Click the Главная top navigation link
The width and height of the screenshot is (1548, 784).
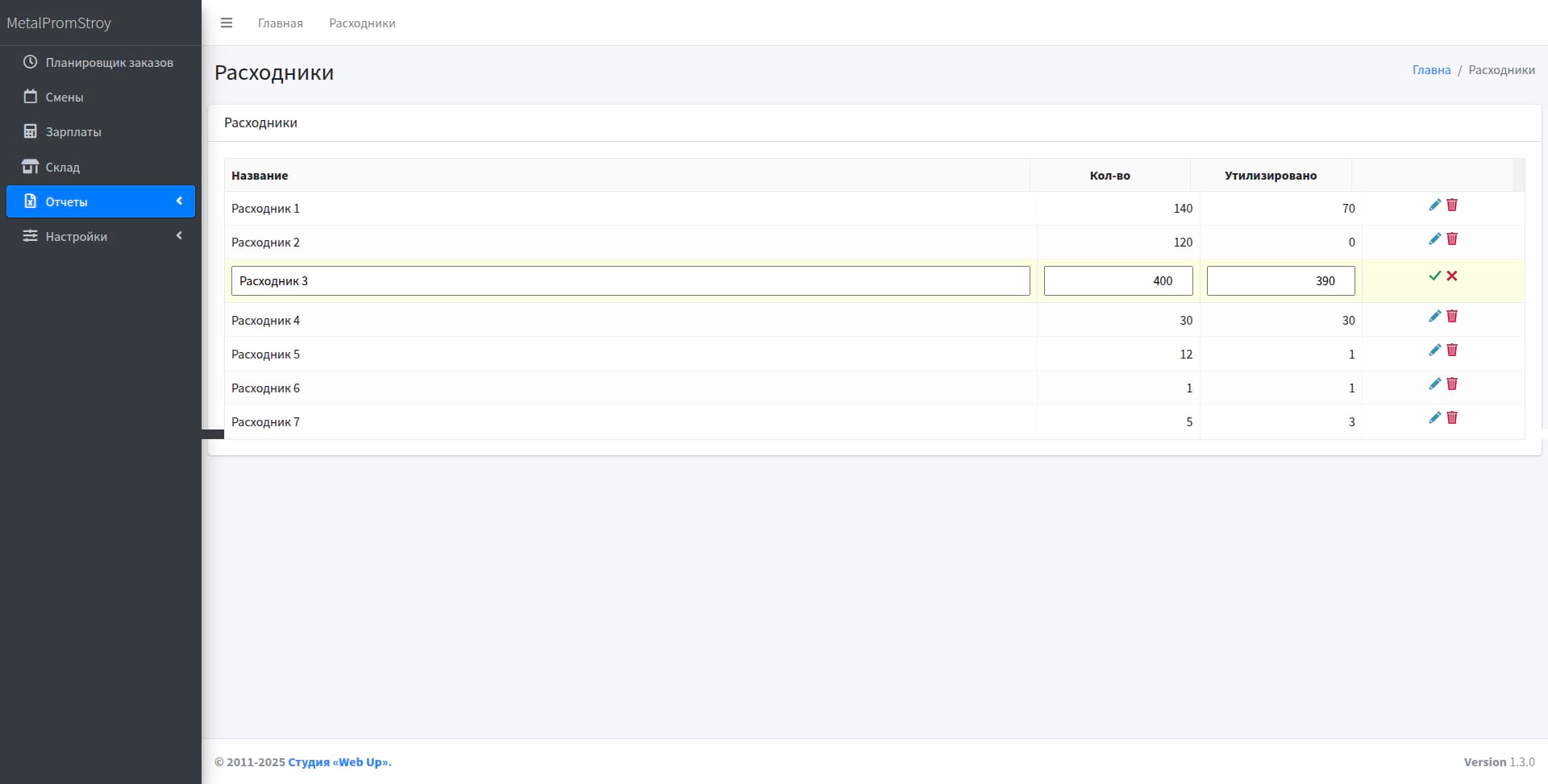pos(281,23)
